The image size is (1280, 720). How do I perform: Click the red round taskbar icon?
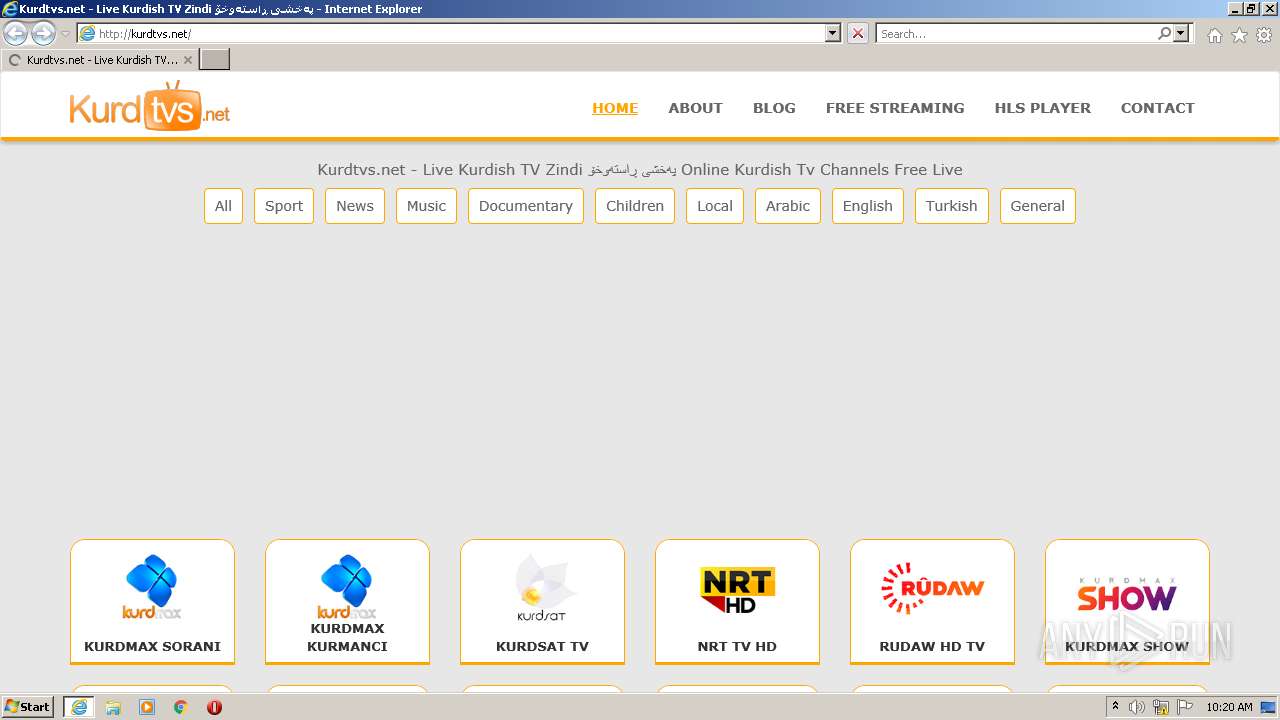pyautogui.click(x=214, y=707)
